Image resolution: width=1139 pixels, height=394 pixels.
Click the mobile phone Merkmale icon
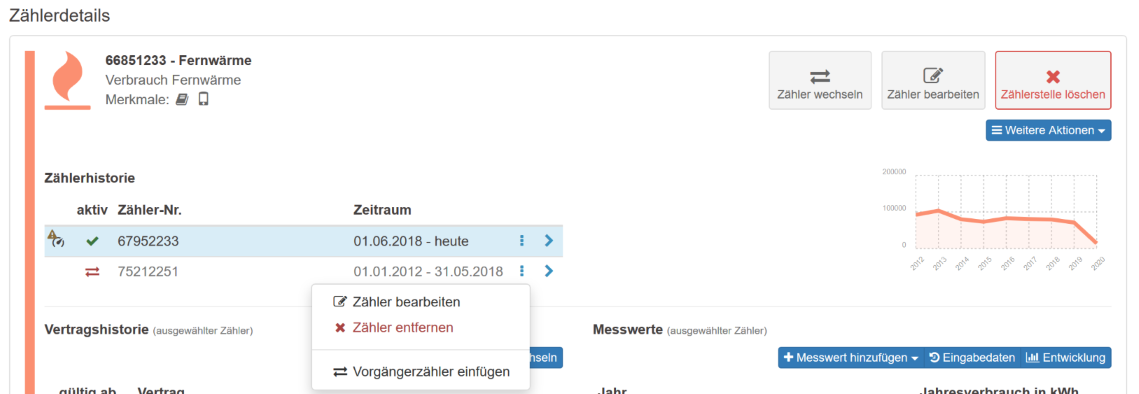[203, 99]
